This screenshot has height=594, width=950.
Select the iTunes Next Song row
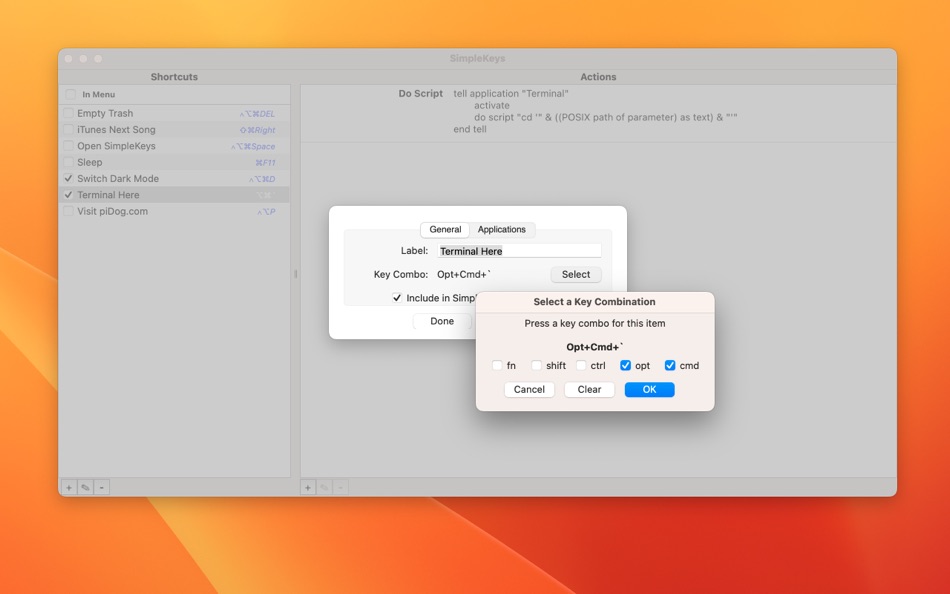pos(174,130)
